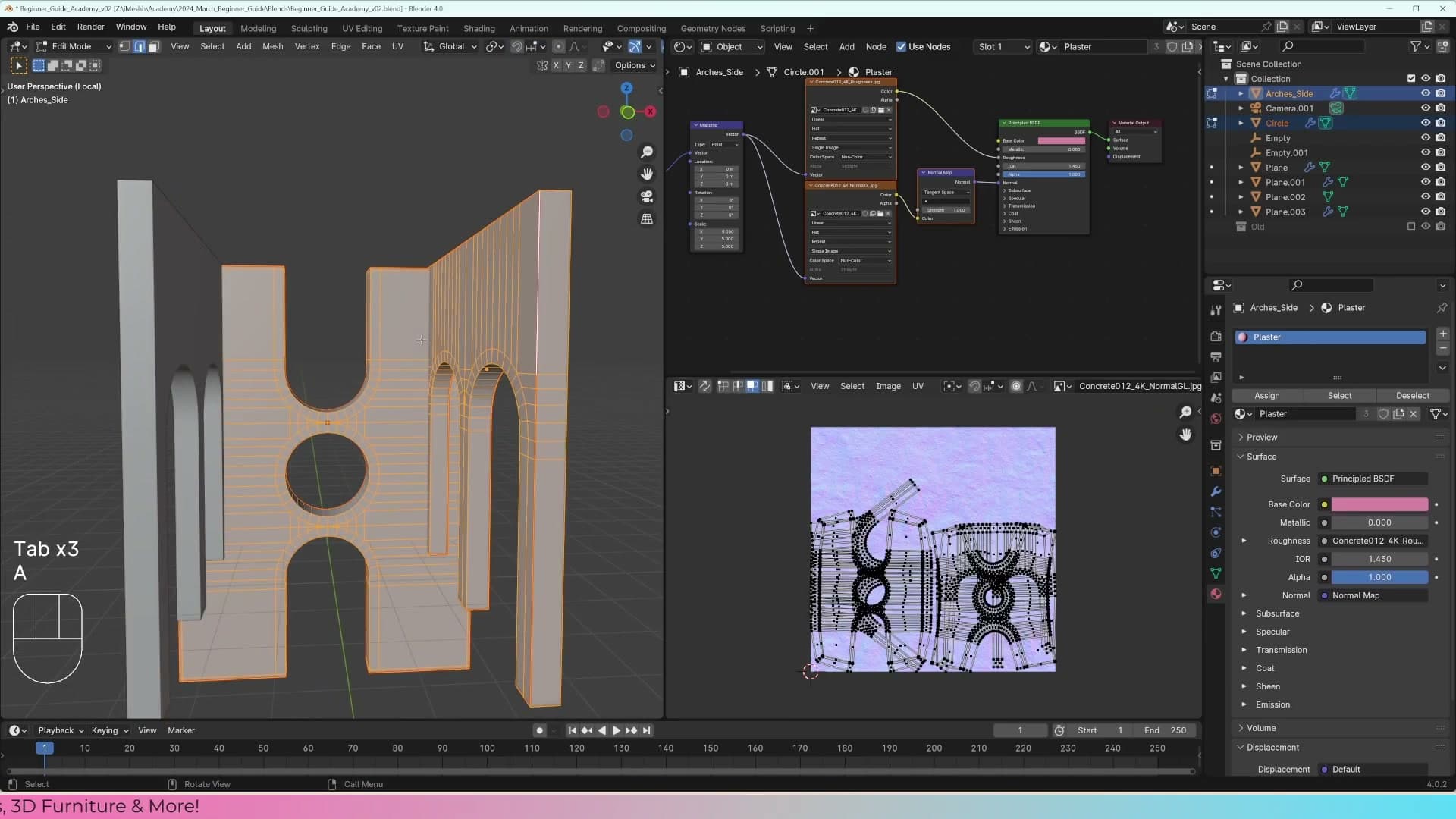
Task: Switch to Shading workspace tab
Action: pyautogui.click(x=479, y=29)
